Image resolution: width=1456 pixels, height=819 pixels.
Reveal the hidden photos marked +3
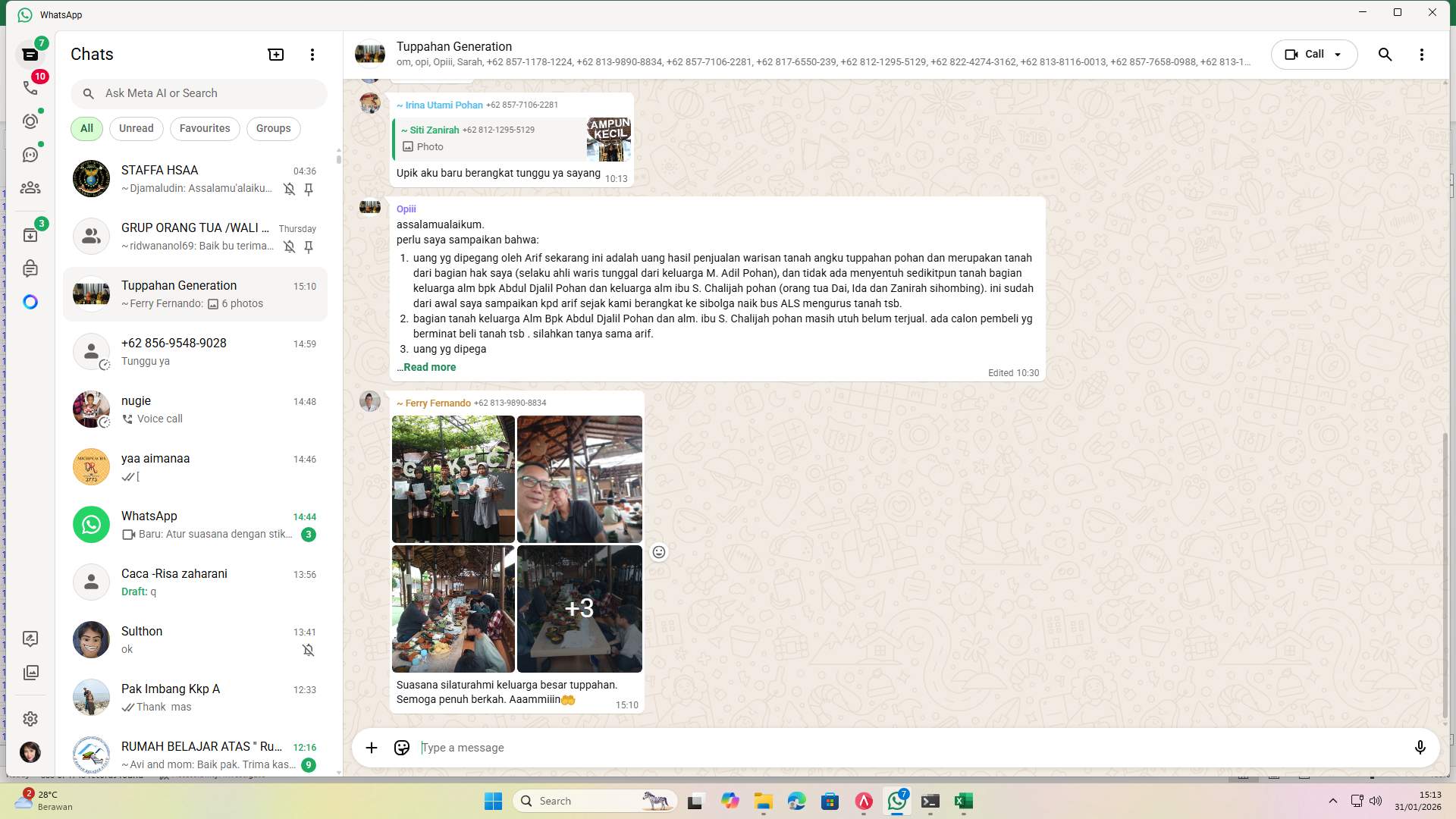pos(579,608)
